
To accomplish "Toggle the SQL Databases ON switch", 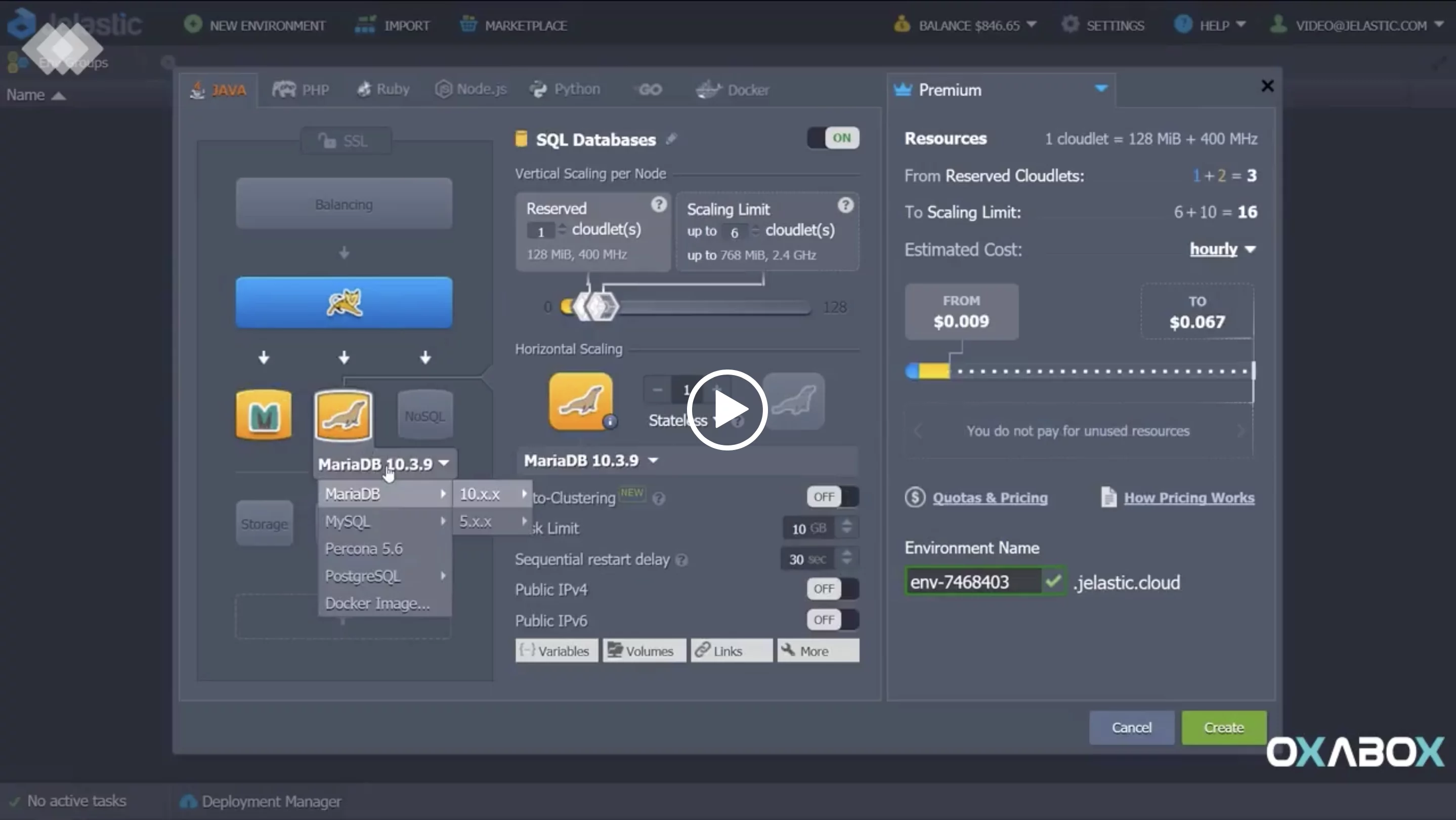I will 833,138.
